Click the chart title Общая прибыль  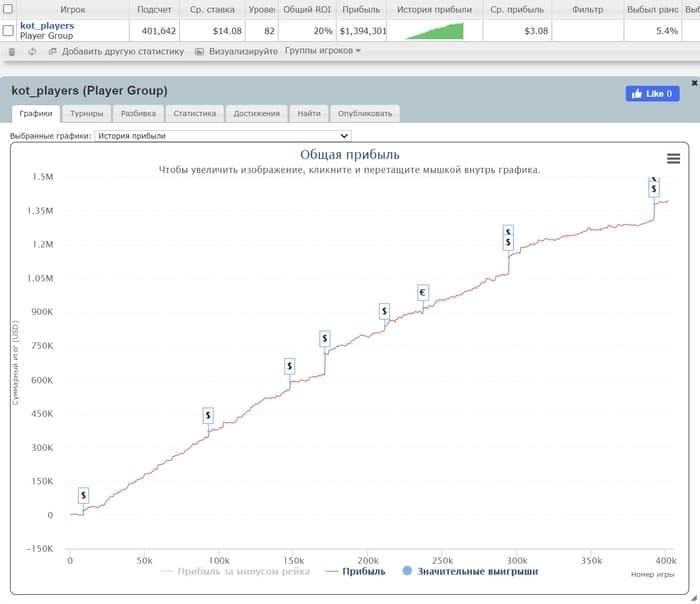[x=350, y=154]
